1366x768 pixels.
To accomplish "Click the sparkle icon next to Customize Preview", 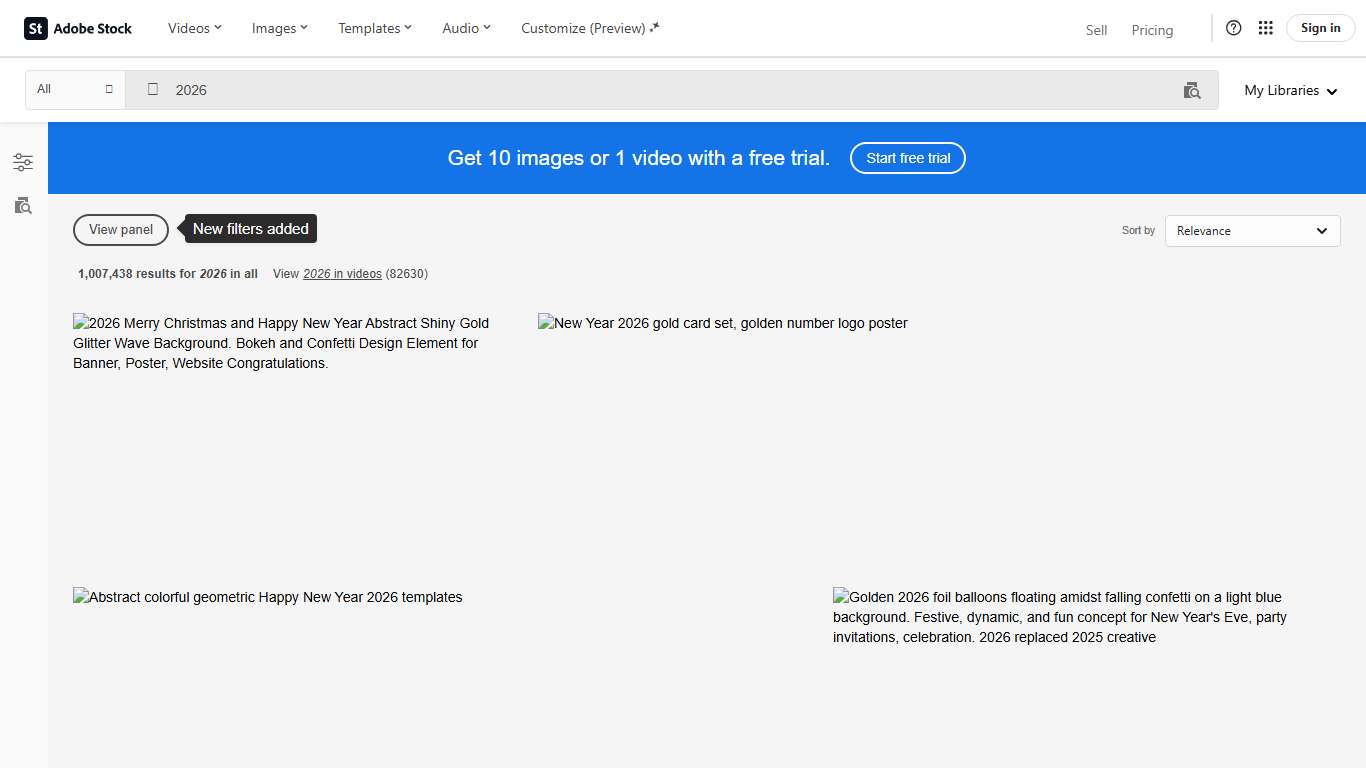I will 655,28.
